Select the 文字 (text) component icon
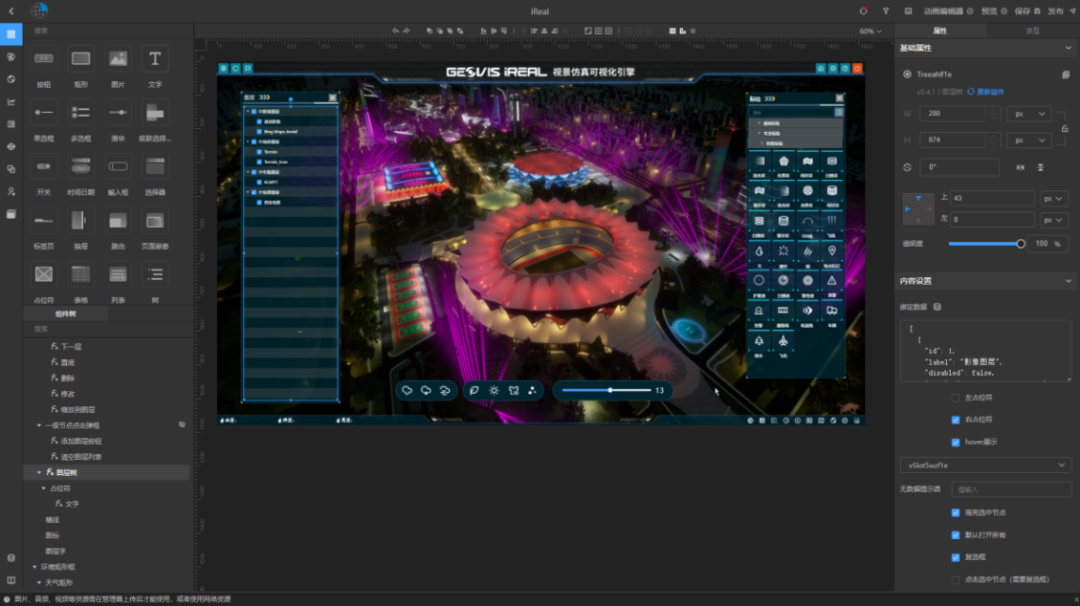 [155, 59]
